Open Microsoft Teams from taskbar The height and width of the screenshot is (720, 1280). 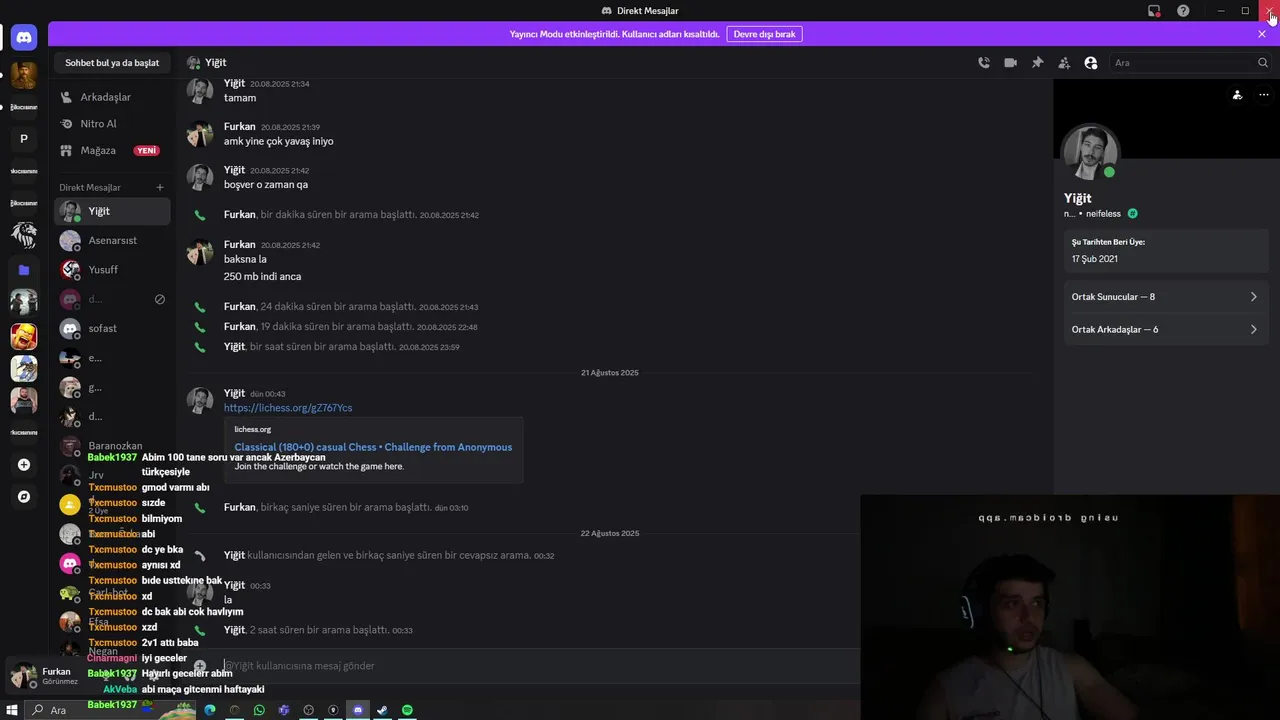point(284,710)
